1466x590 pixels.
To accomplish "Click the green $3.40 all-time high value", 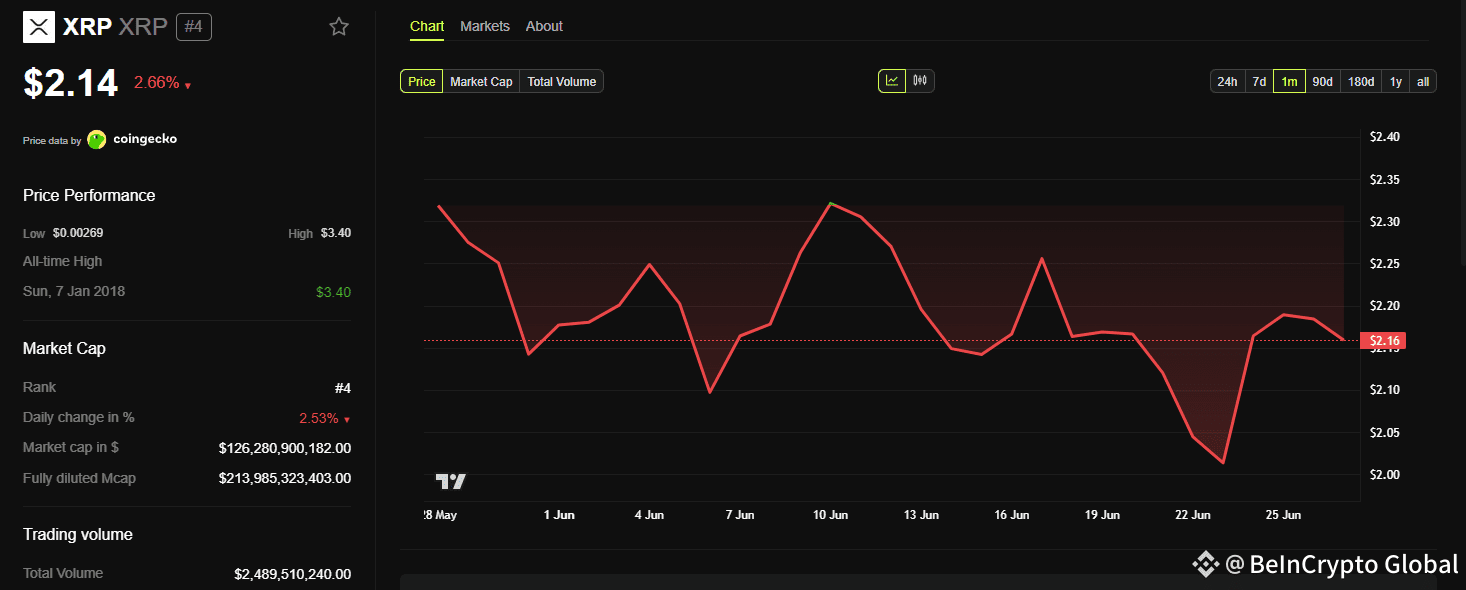I will tap(333, 292).
